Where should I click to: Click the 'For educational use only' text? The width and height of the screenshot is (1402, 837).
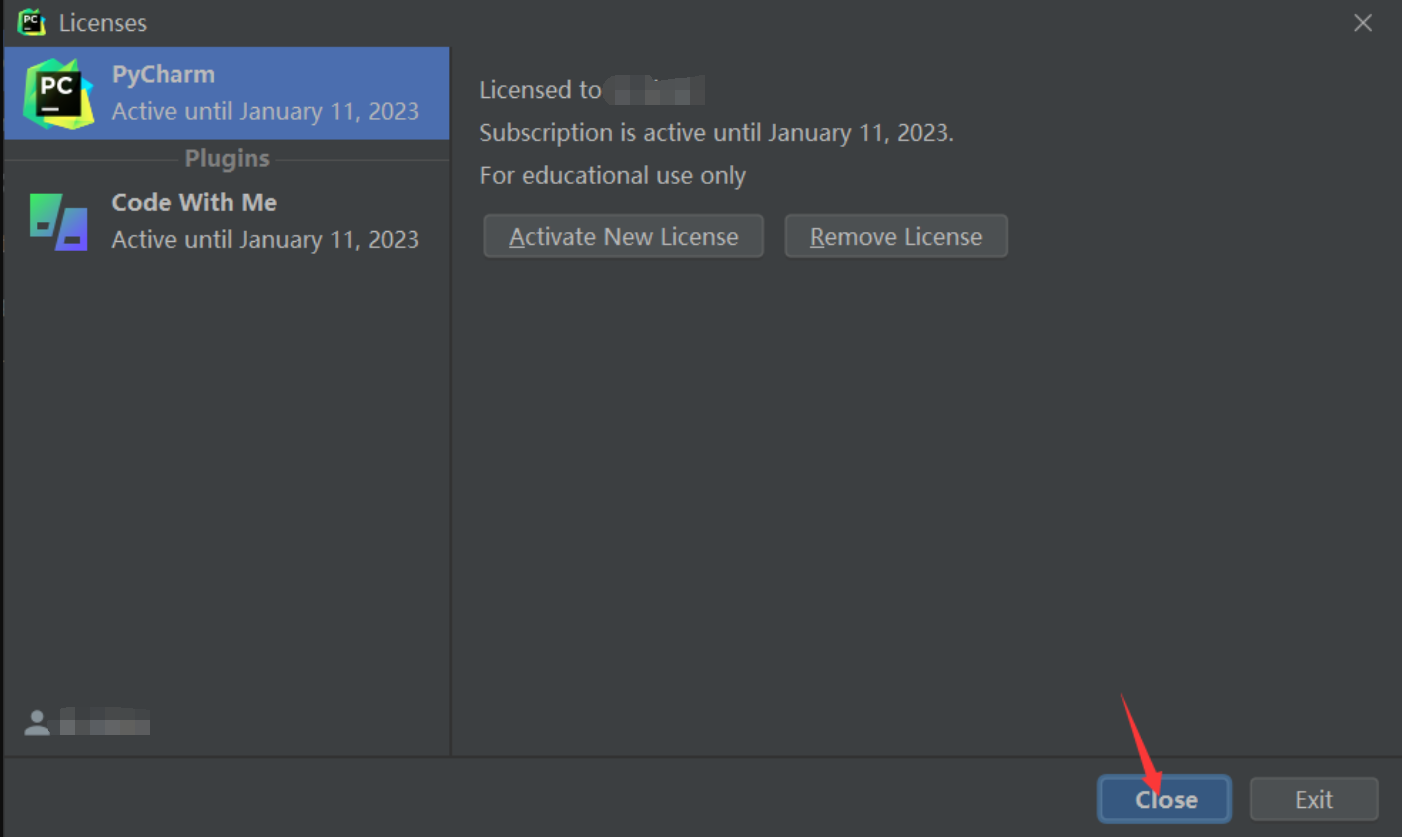pos(613,176)
